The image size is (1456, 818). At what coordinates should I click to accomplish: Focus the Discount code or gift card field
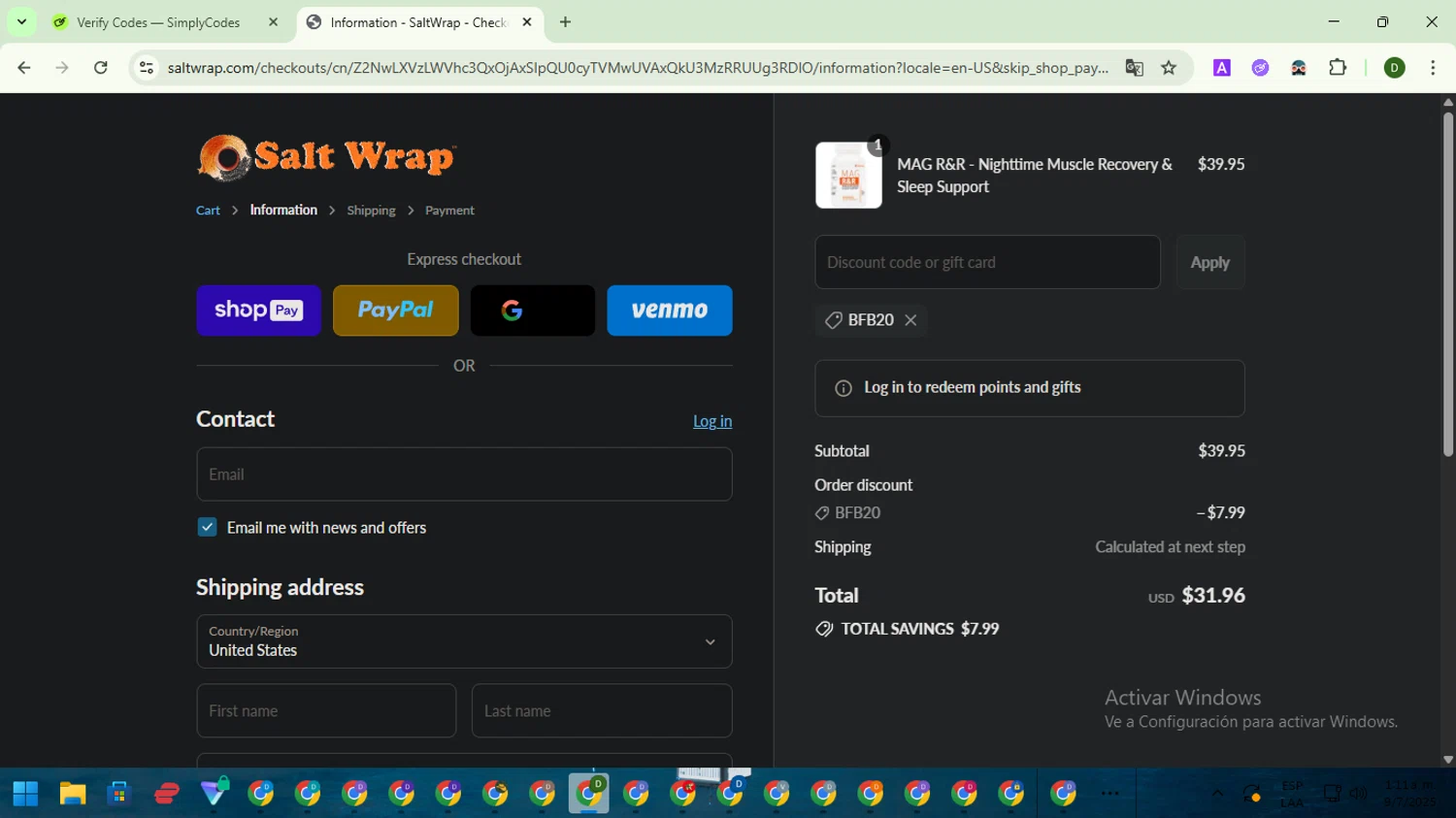(x=987, y=262)
